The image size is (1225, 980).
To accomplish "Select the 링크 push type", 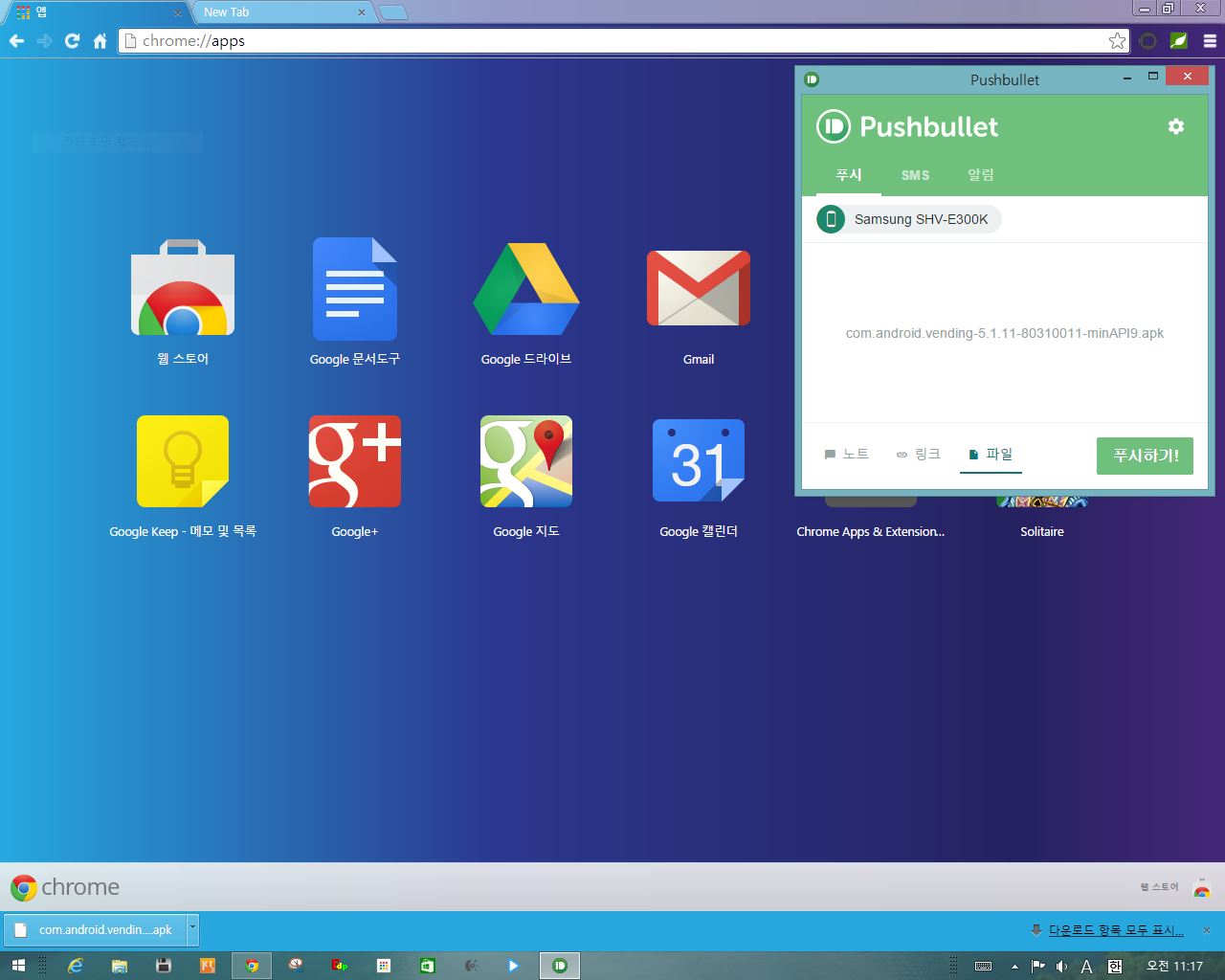I will (x=918, y=455).
